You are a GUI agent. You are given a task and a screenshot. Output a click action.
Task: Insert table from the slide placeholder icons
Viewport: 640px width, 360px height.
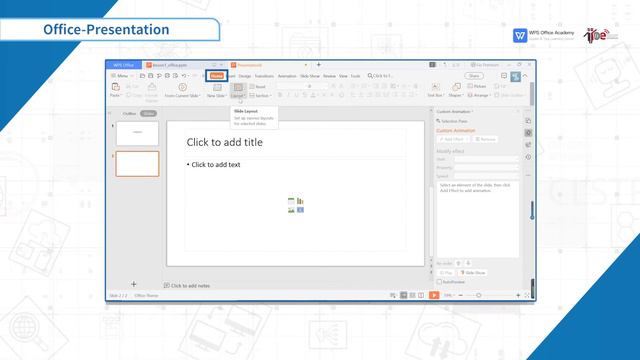(291, 201)
